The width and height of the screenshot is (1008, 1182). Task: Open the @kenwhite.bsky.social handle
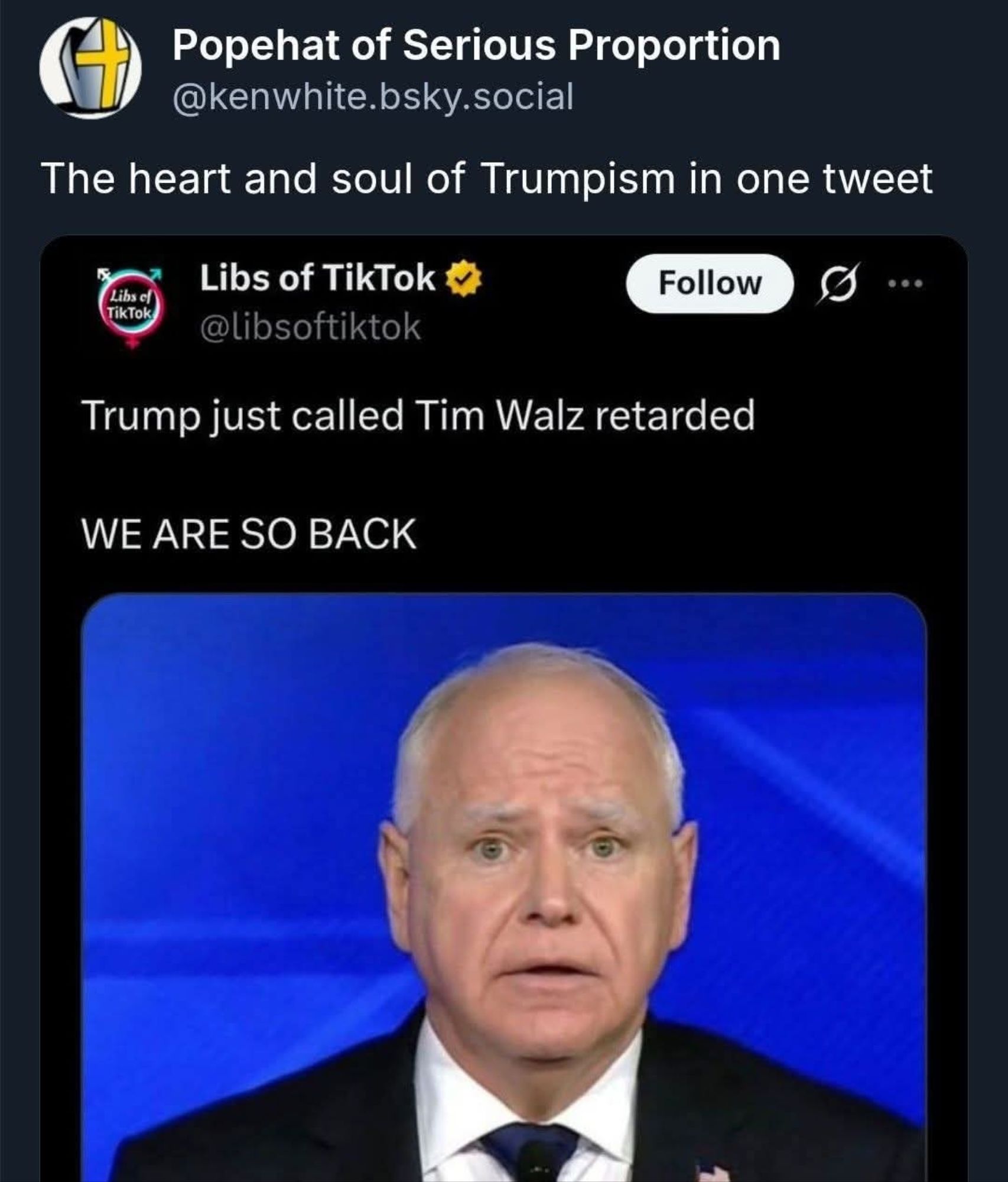(x=373, y=97)
